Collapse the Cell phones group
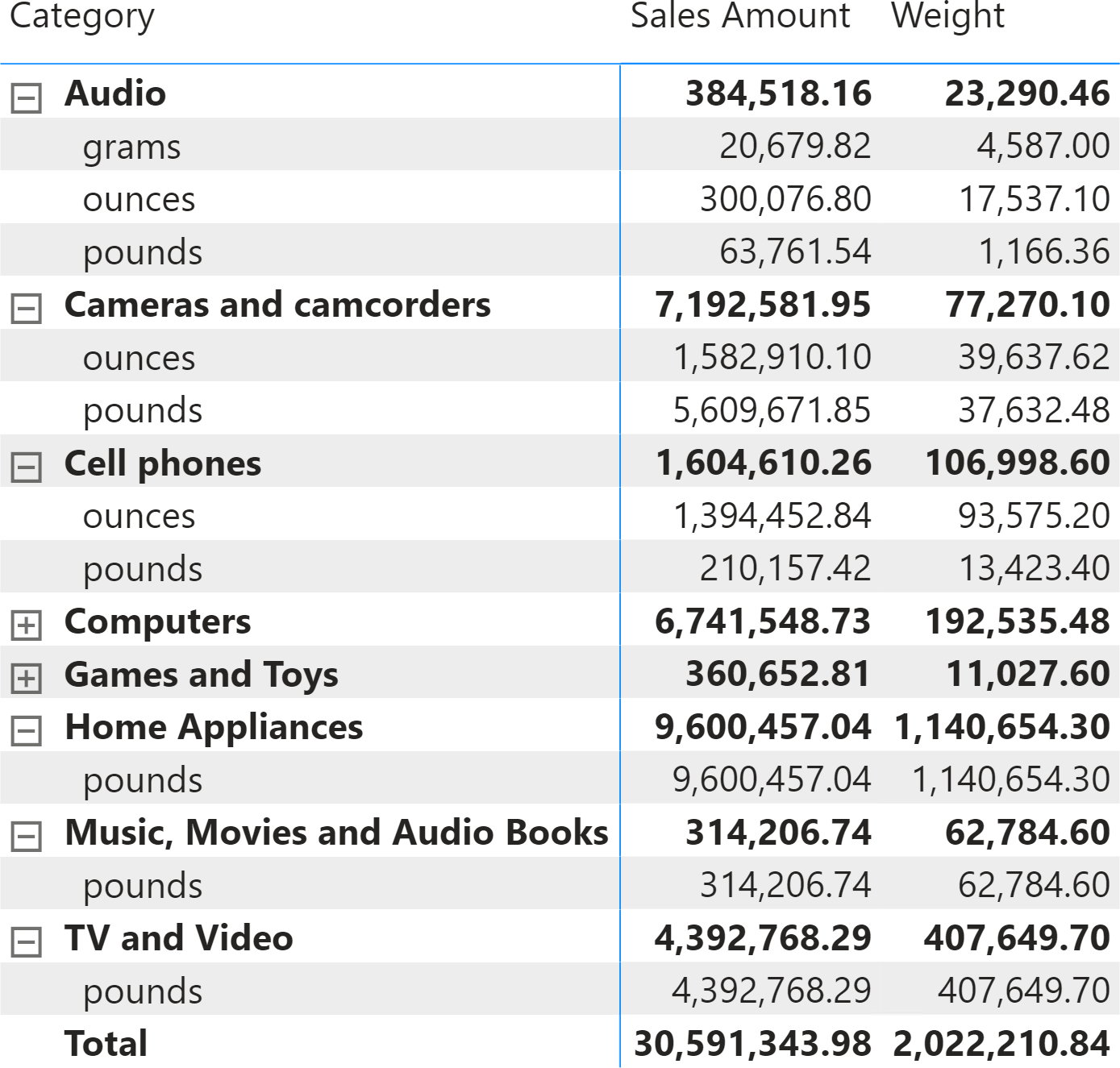 pos(26,468)
